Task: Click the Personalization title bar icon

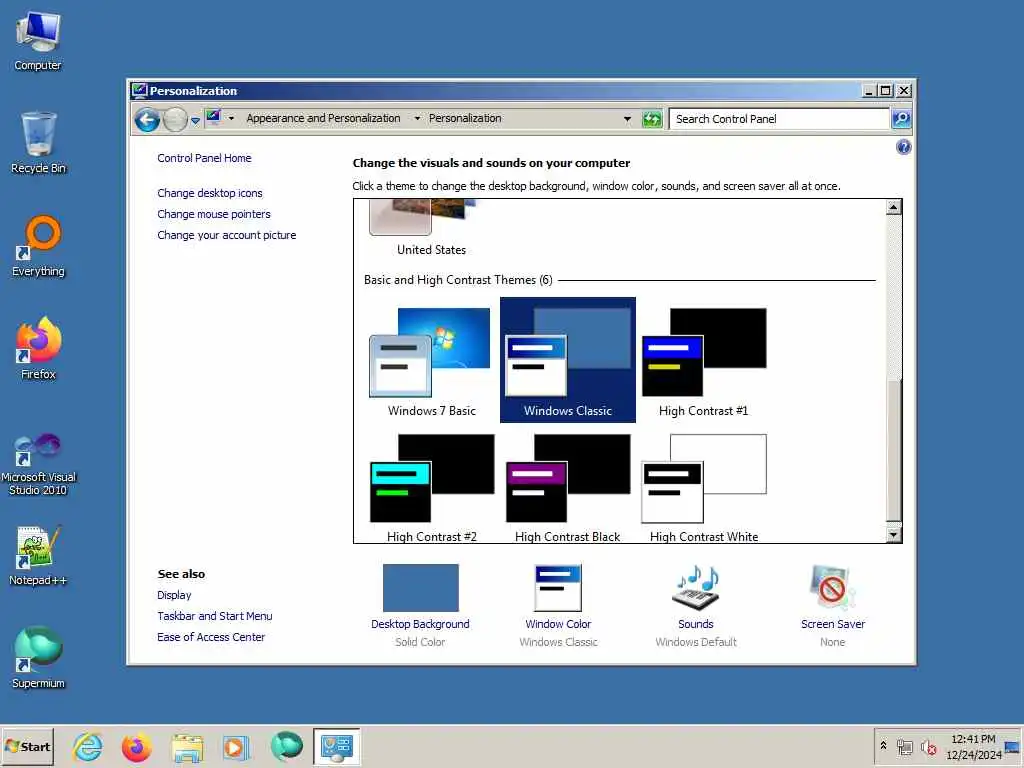Action: coord(139,90)
